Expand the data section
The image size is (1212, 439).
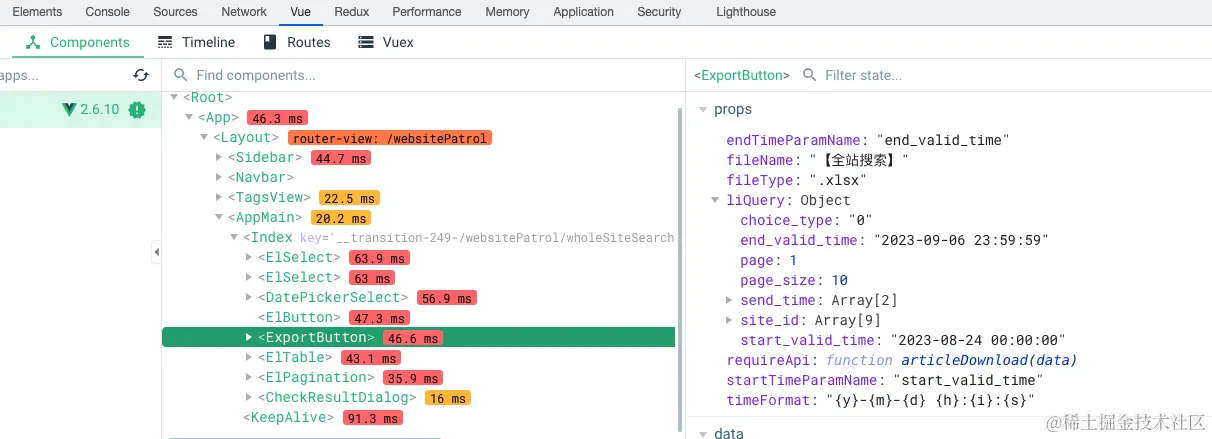[x=703, y=433]
